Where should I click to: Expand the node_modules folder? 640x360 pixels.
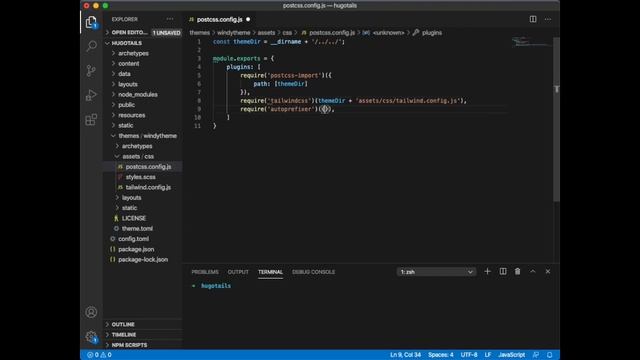pos(138,95)
